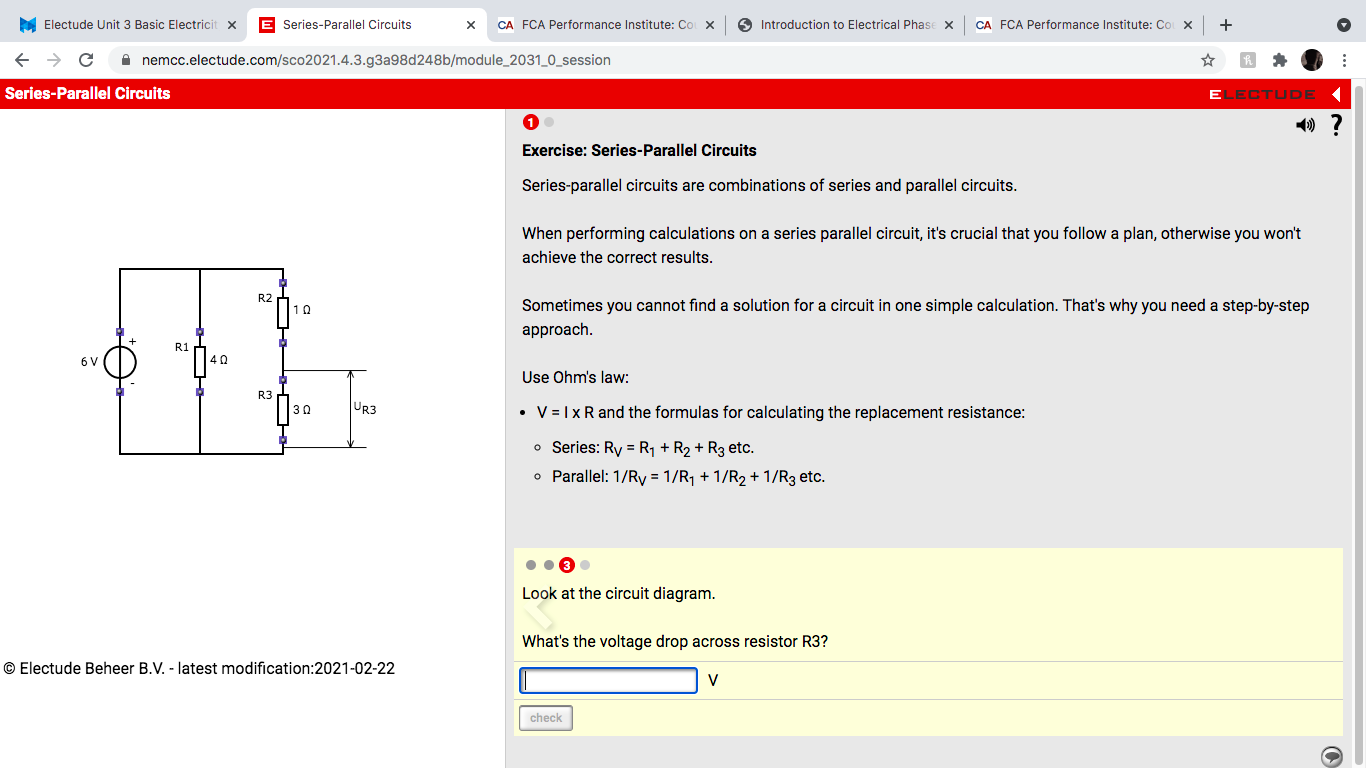View site security info via lock icon

pos(126,60)
